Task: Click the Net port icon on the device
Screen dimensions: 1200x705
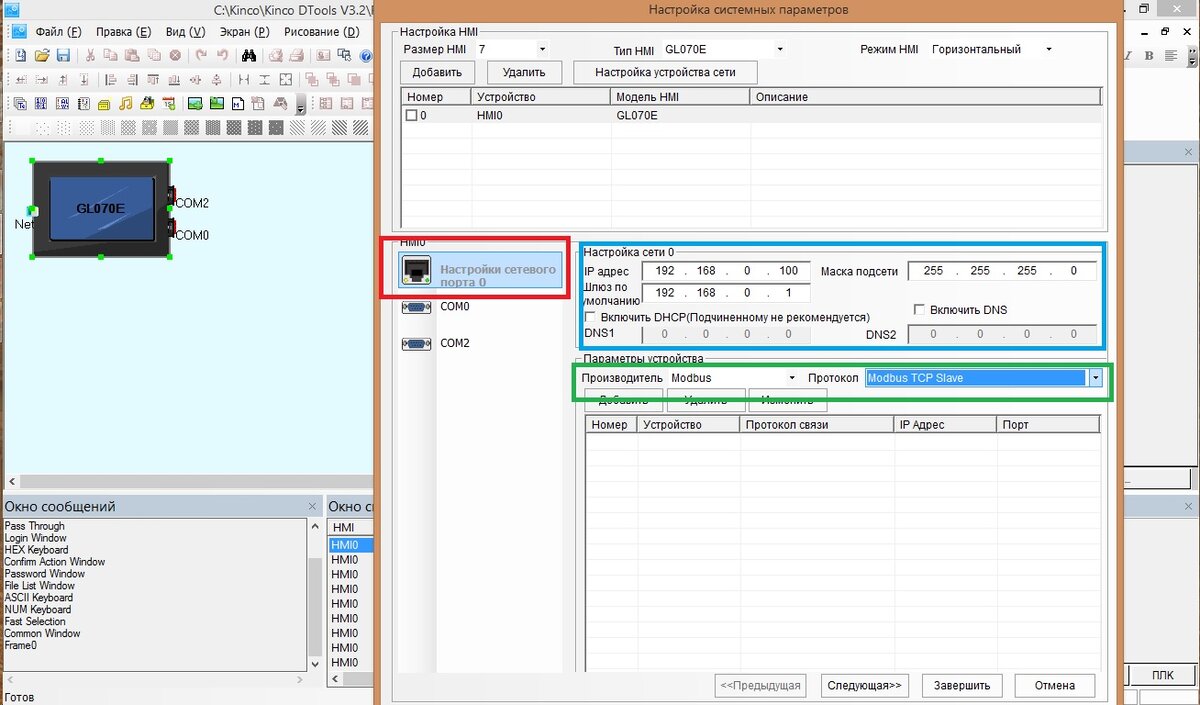Action: coord(32,210)
